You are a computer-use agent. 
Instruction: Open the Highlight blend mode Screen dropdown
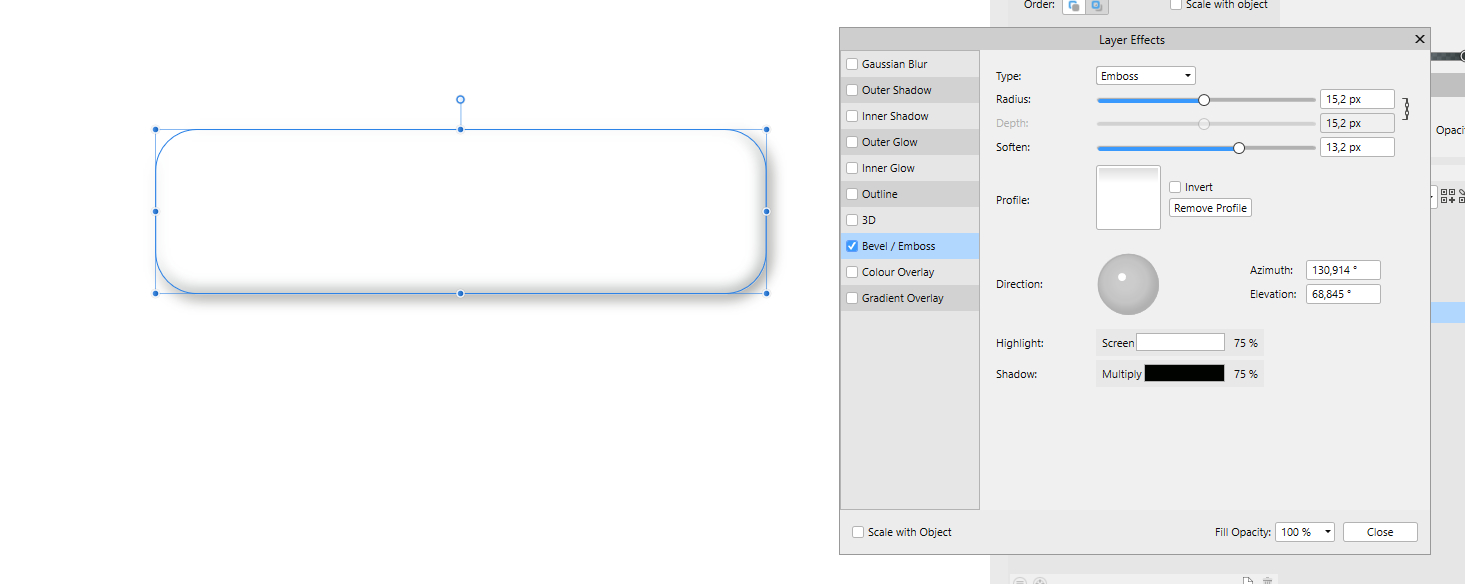tap(1118, 343)
